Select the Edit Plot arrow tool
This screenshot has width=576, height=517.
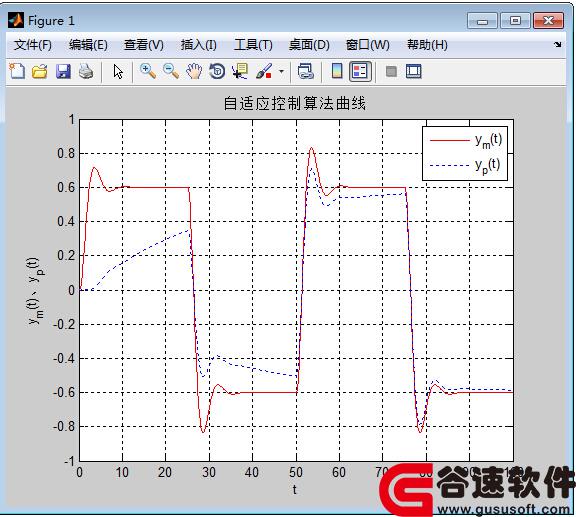[118, 71]
